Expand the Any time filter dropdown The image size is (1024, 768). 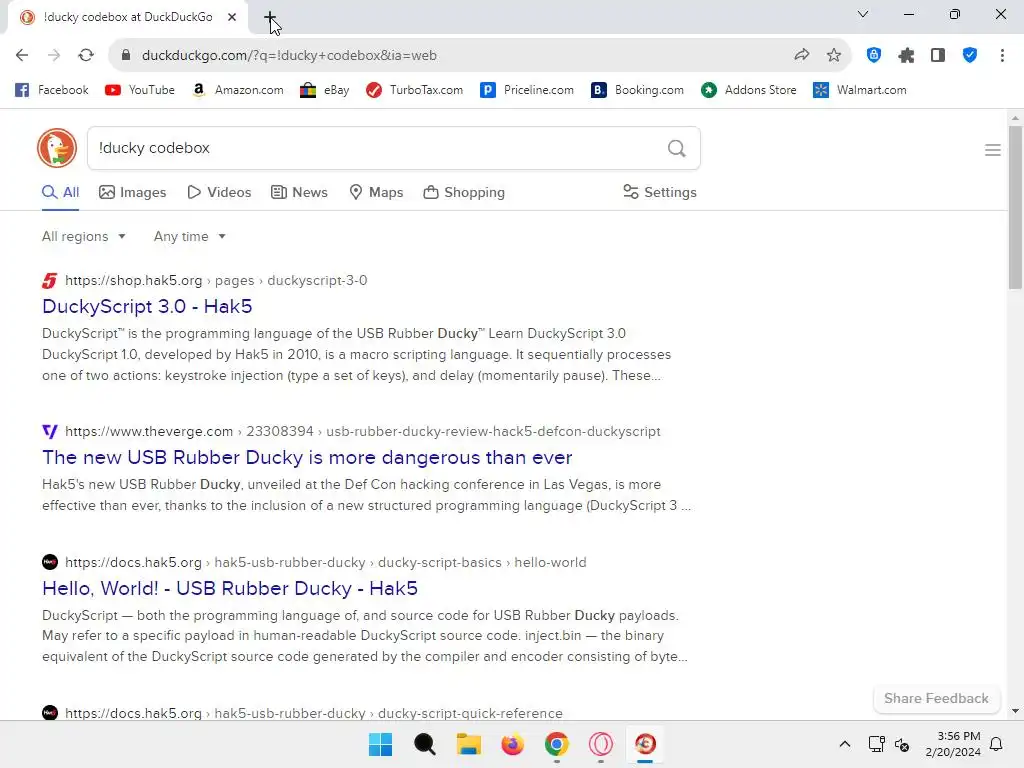(189, 236)
